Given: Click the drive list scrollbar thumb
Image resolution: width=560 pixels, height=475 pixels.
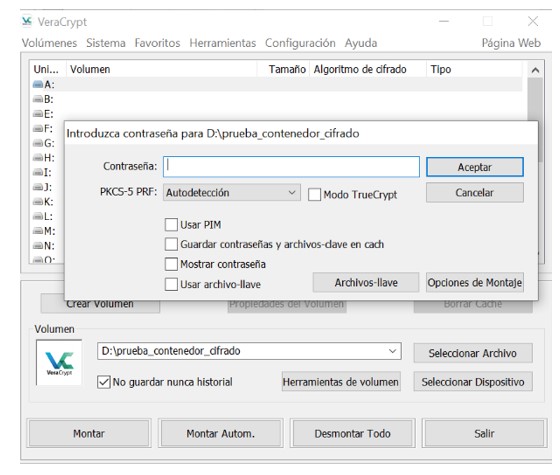Looking at the screenshot, I should 535,120.
